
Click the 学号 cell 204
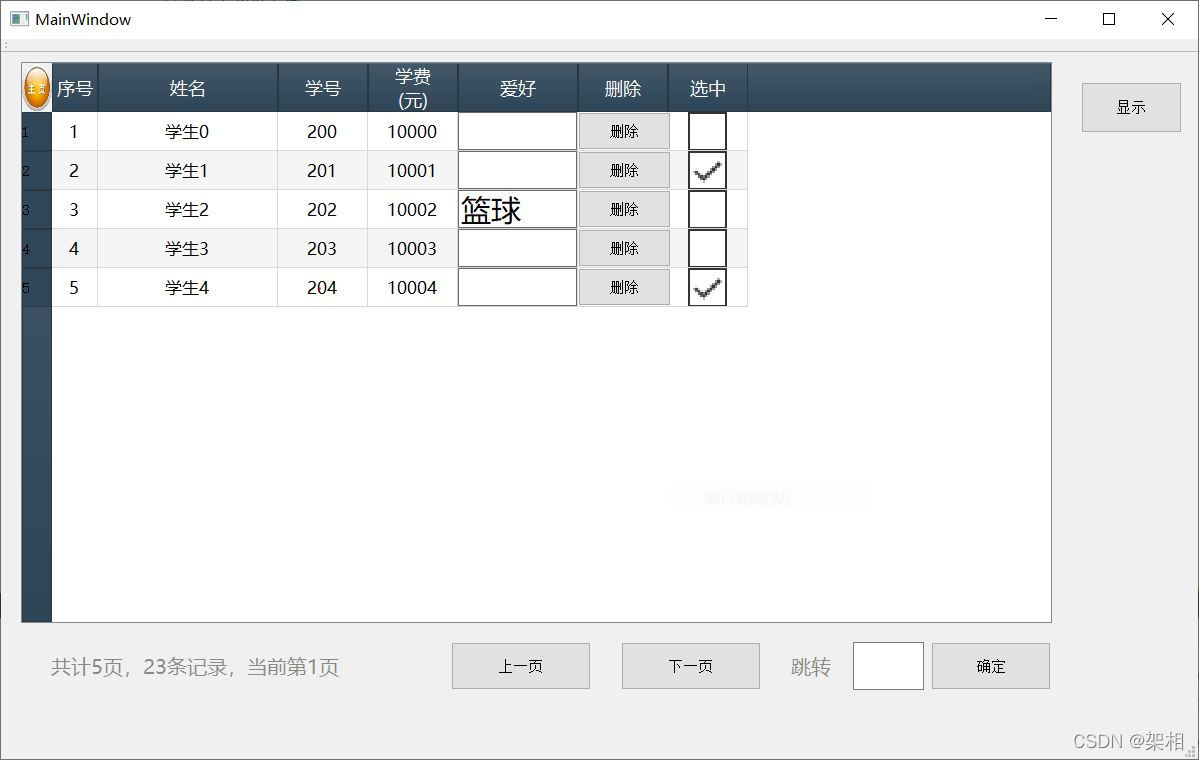(323, 287)
